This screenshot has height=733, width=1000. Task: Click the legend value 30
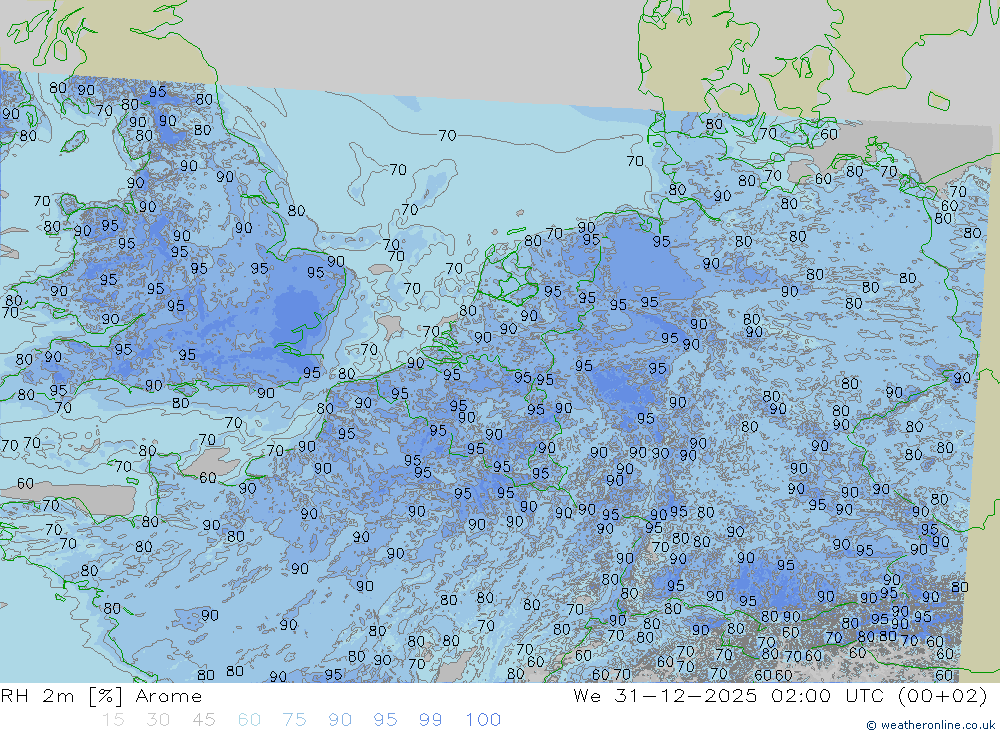(x=158, y=720)
